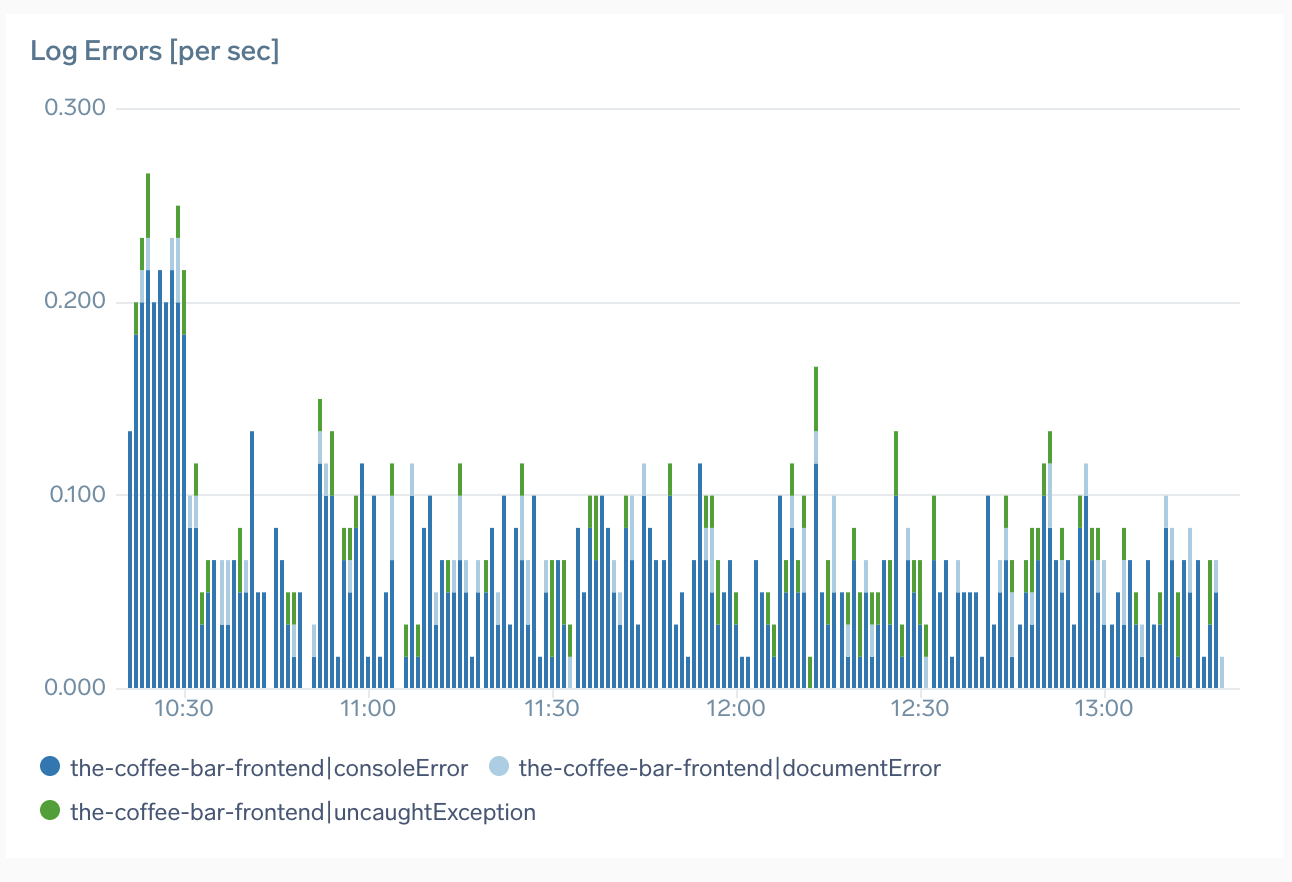Click the 13:00 time axis label
This screenshot has height=882, width=1292.
tap(1104, 709)
